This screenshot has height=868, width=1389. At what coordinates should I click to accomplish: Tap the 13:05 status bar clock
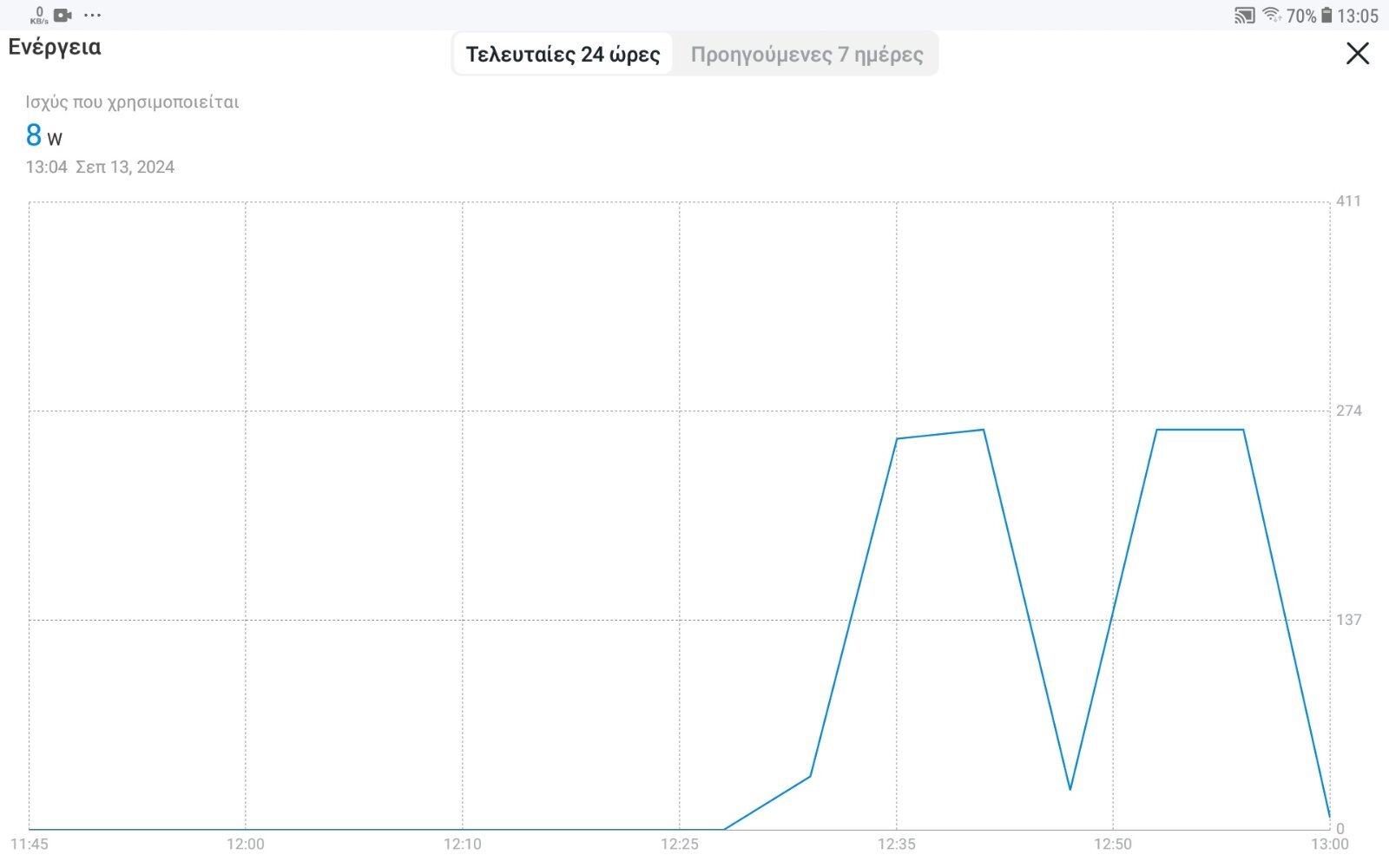pyautogui.click(x=1358, y=16)
